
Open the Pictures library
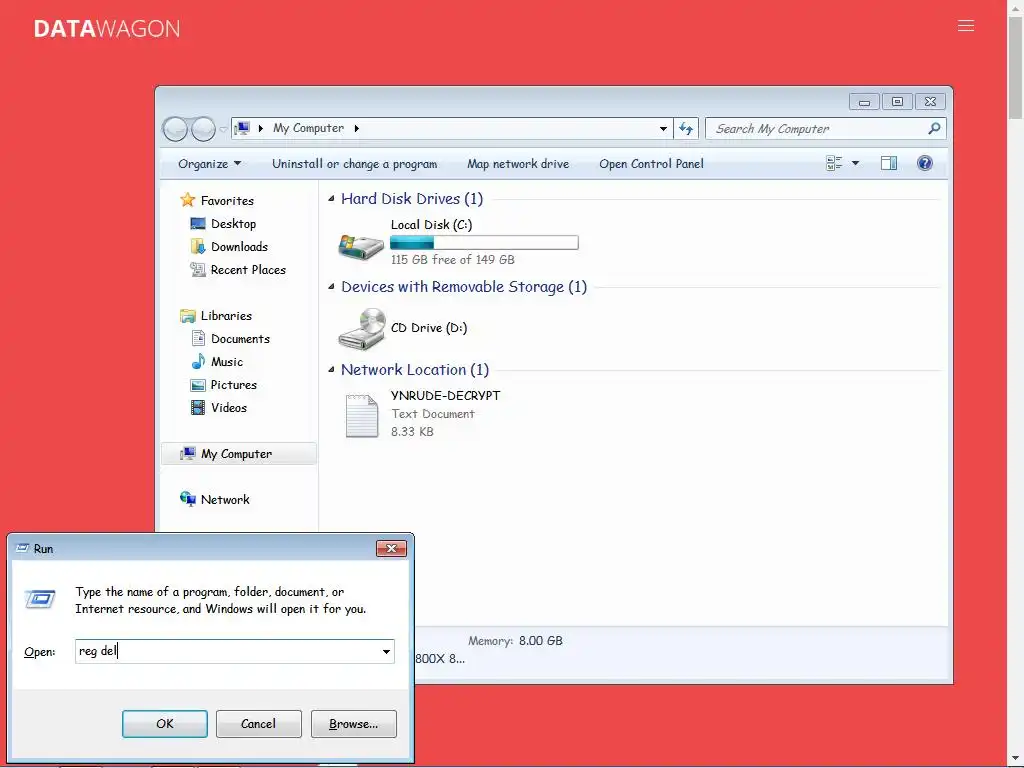(234, 385)
